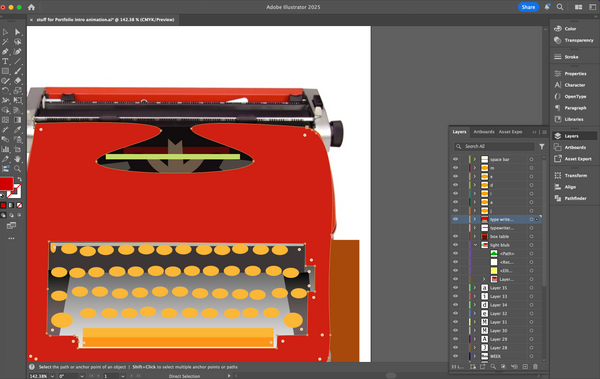Hide the box table layer
This screenshot has width=600, height=379.
coord(455,236)
